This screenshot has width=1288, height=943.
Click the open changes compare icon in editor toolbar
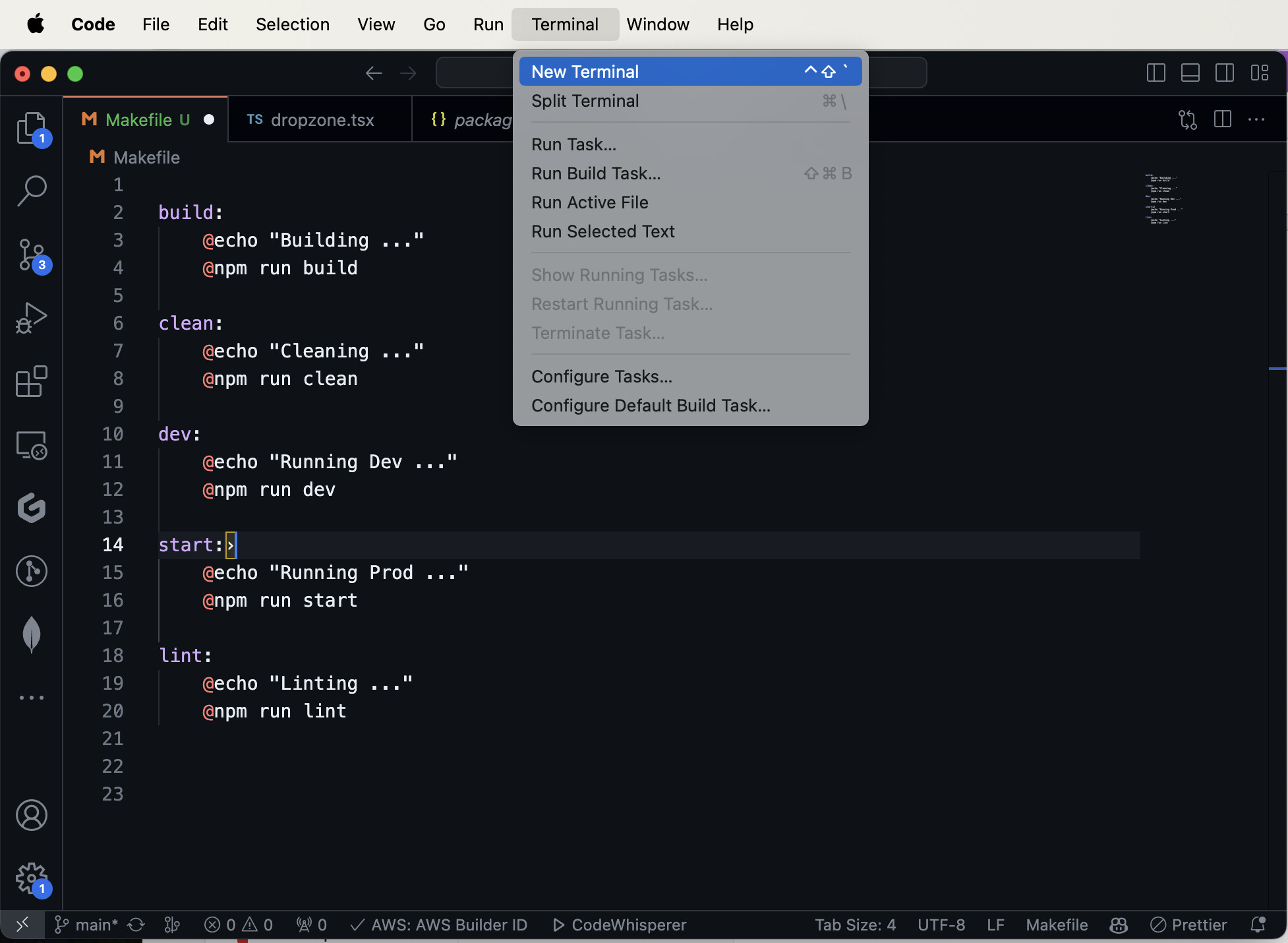(x=1188, y=119)
